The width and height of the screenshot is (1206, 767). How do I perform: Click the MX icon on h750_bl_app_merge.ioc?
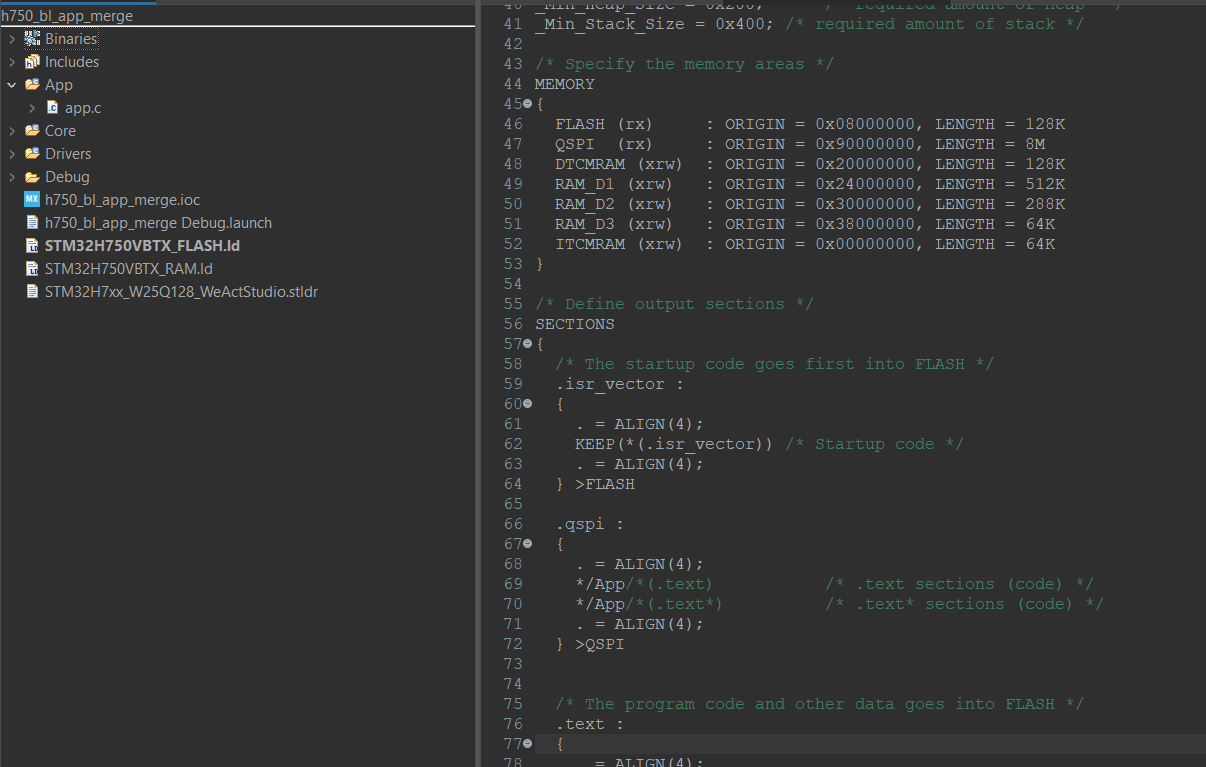[x=34, y=199]
